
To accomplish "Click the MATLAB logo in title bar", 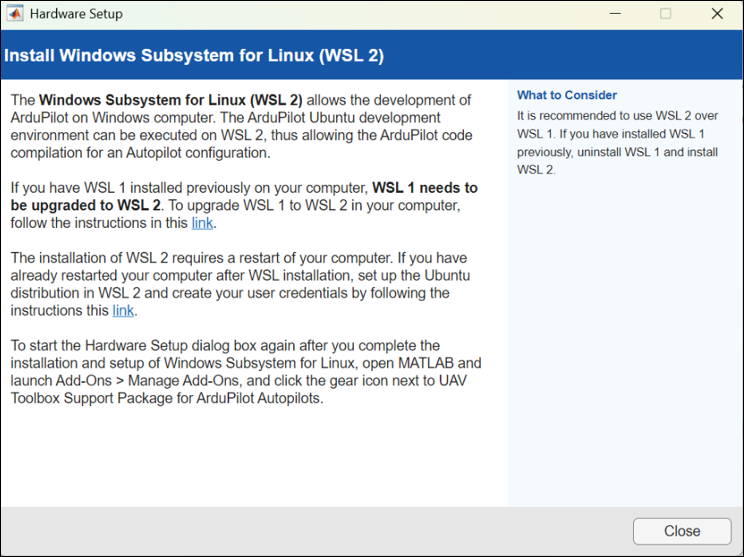I will 14,14.
